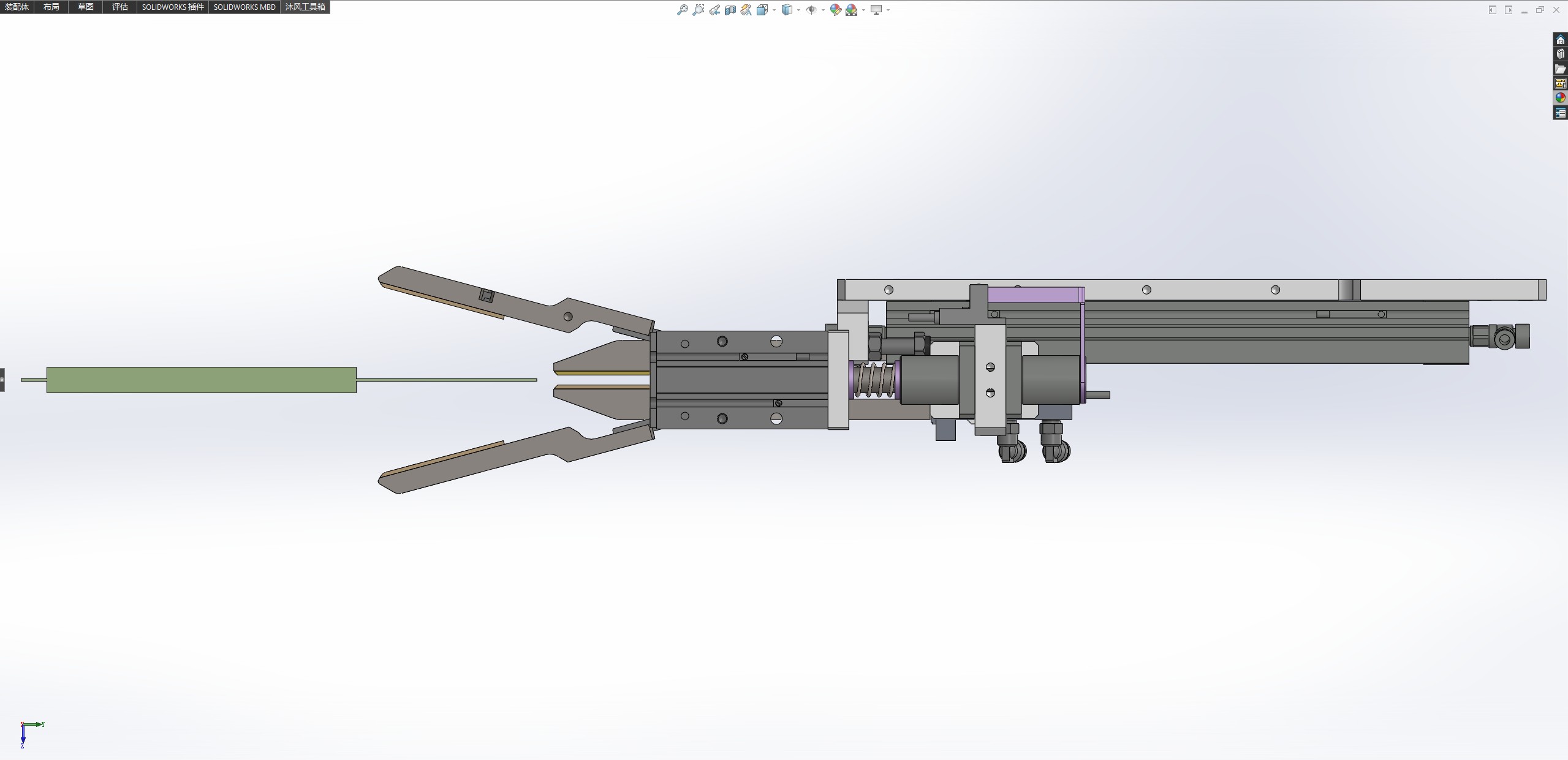Click the Previous View icon
Image resolution: width=1568 pixels, height=760 pixels.
(x=714, y=10)
